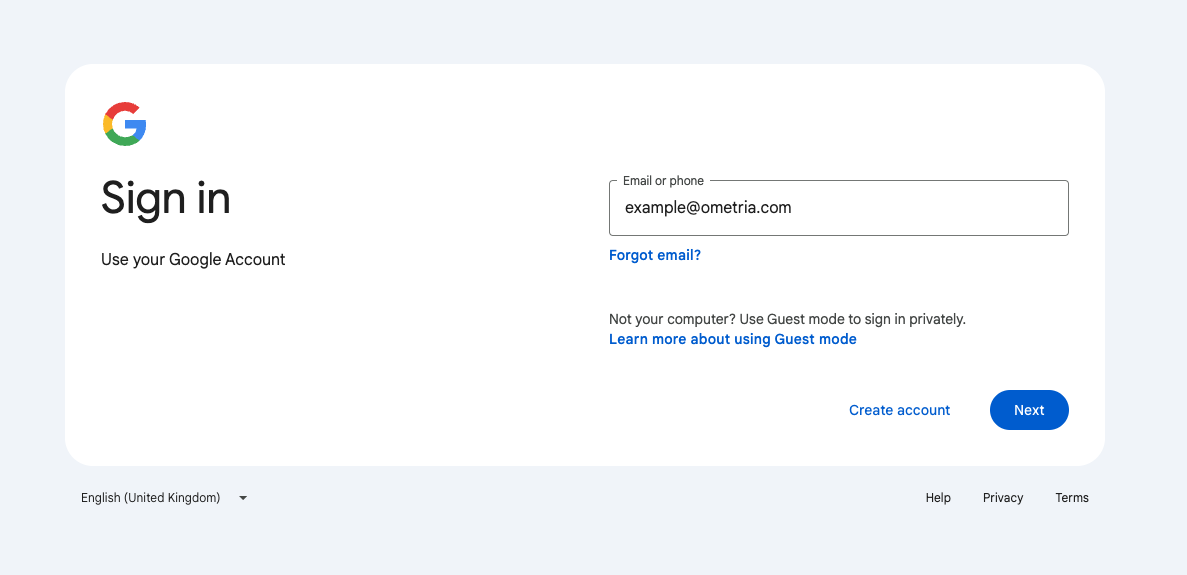This screenshot has height=575, width=1187.
Task: Focus the Email or phone input field
Action: click(839, 208)
